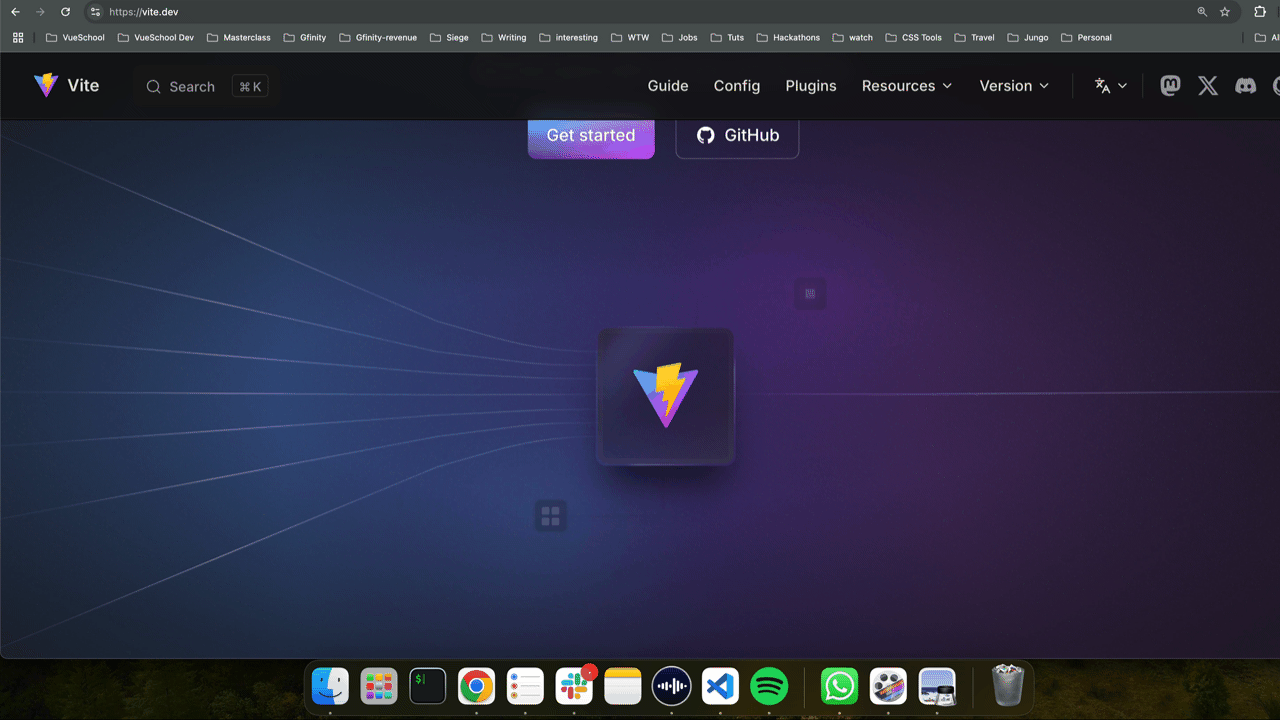Open the Masterclass bookmark folder
Image resolution: width=1280 pixels, height=720 pixels.
238,38
